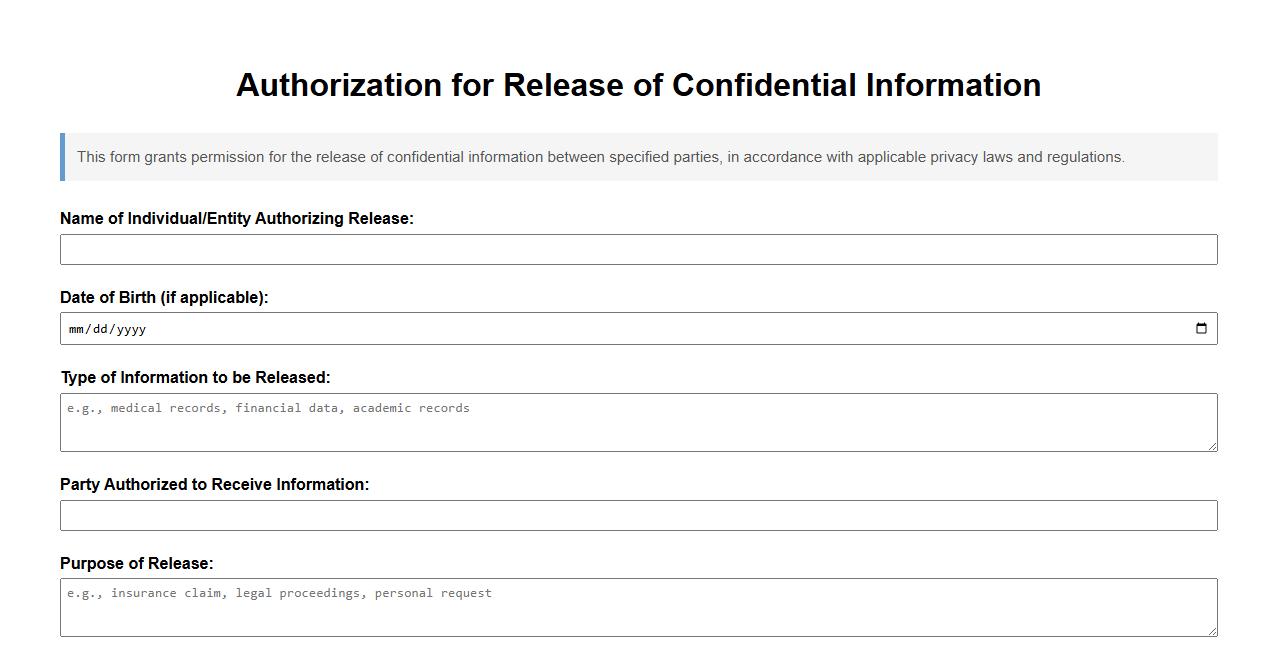Click the blue accent bar beside the notice

click(x=63, y=156)
